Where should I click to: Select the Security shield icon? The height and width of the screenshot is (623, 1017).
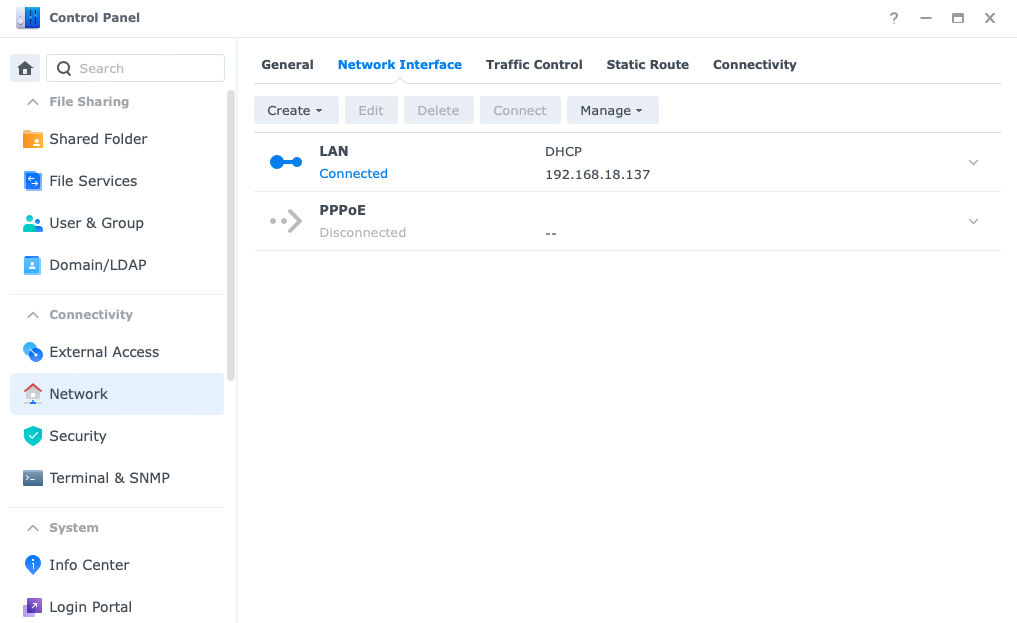33,436
